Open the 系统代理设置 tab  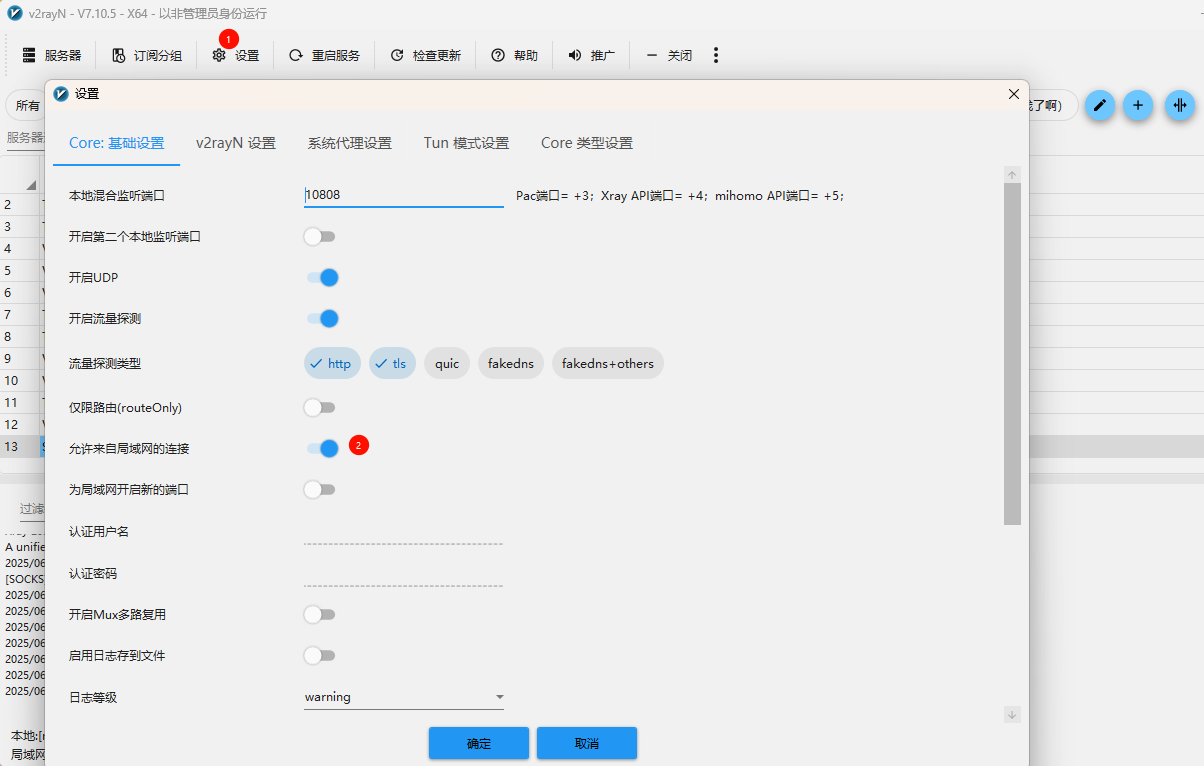coord(349,143)
